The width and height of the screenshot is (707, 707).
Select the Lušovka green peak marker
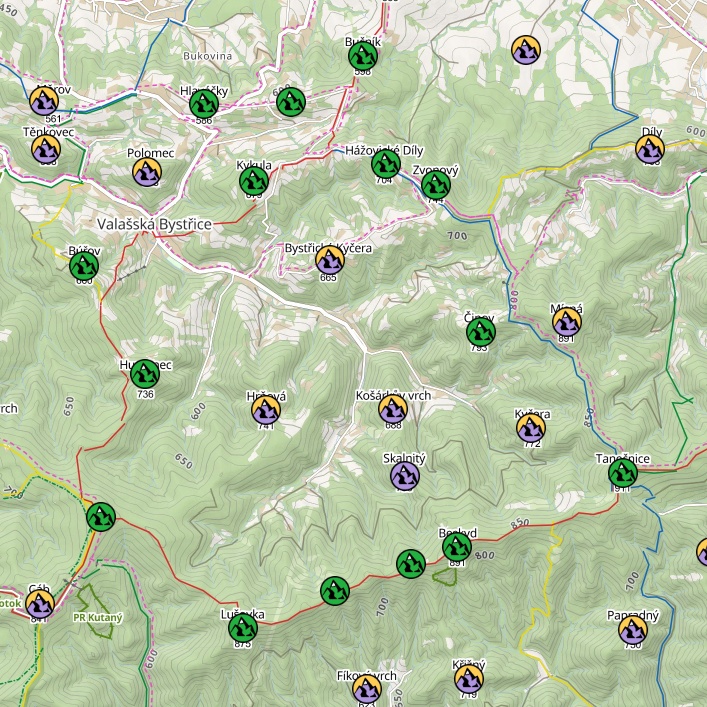coord(242,628)
